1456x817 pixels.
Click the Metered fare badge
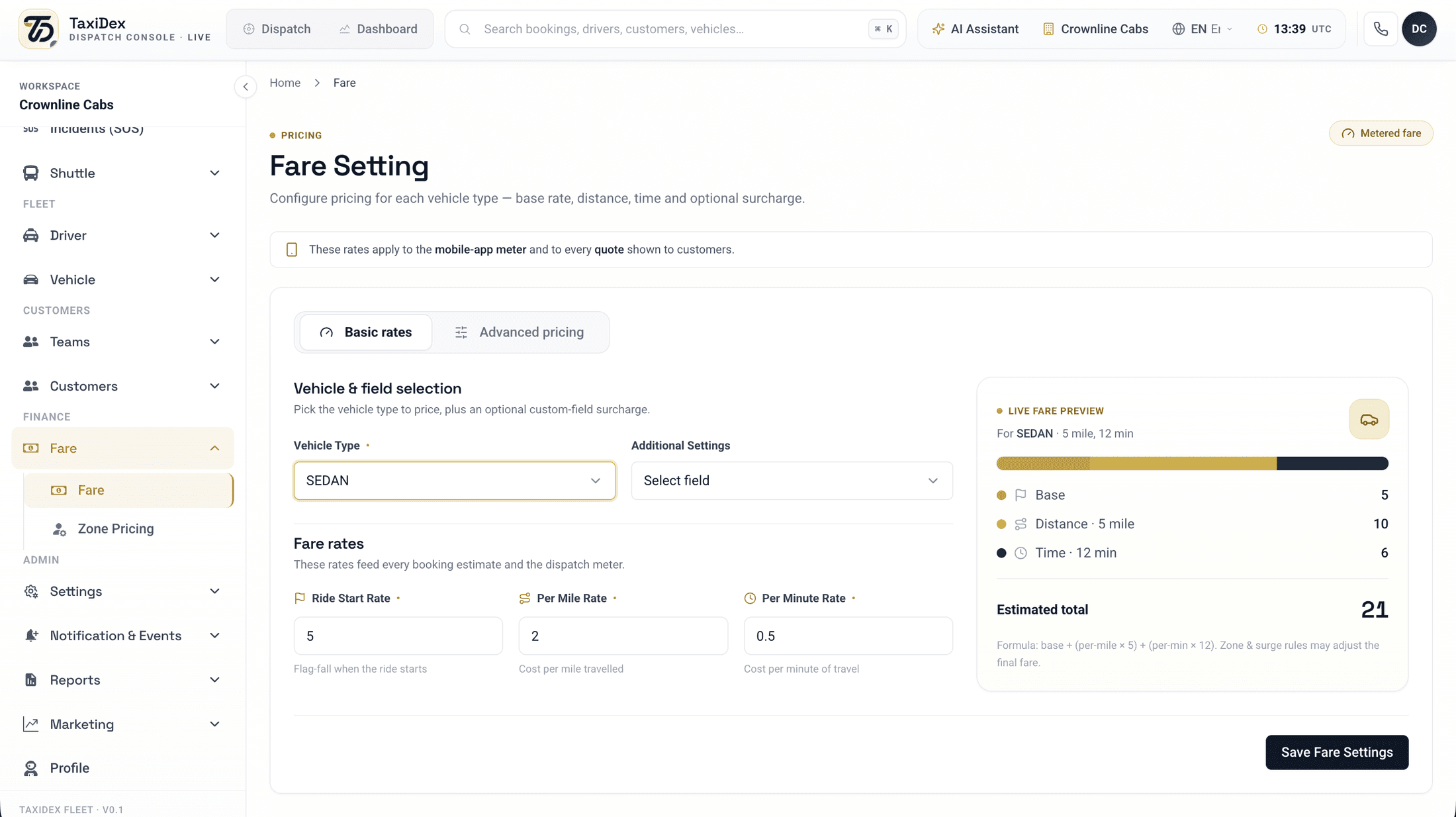pos(1381,133)
